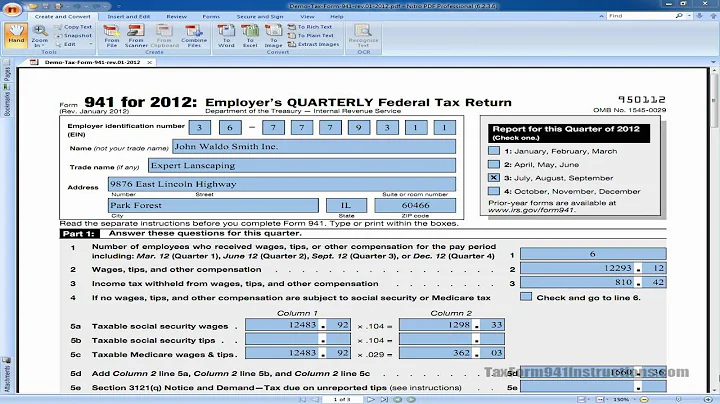Choose the Copy Text tool

(x=73, y=27)
